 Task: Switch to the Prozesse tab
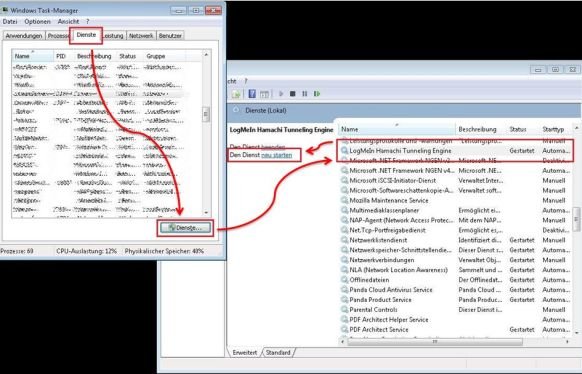(58, 36)
